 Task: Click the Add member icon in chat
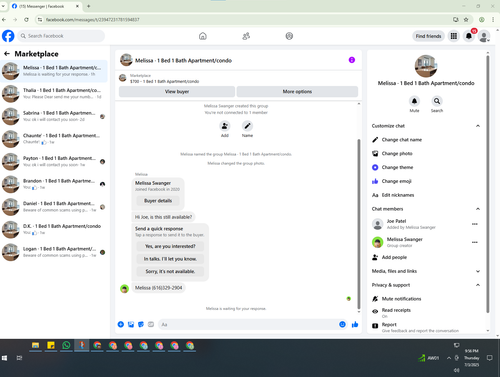pyautogui.click(x=225, y=126)
